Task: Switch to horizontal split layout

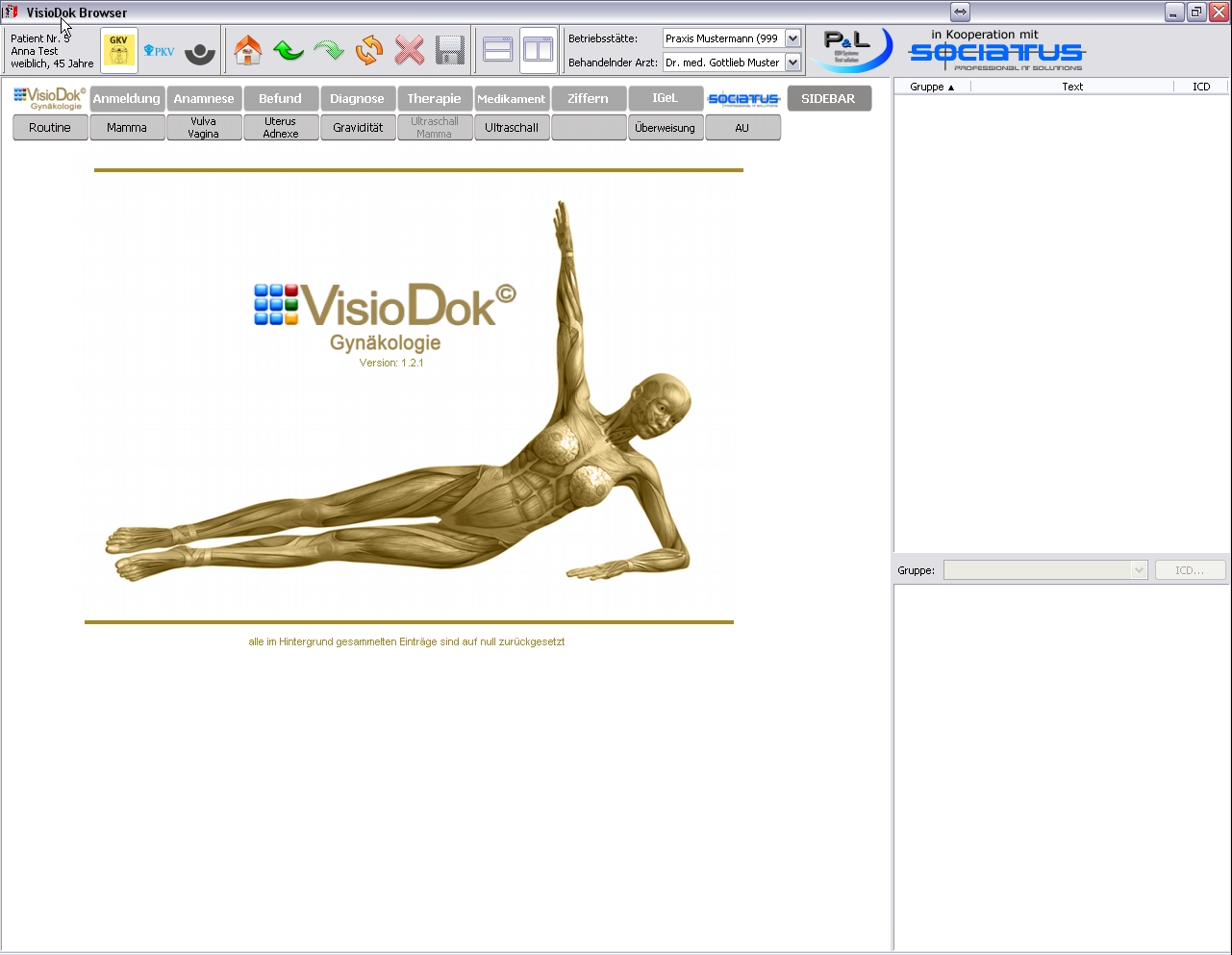Action: click(497, 50)
